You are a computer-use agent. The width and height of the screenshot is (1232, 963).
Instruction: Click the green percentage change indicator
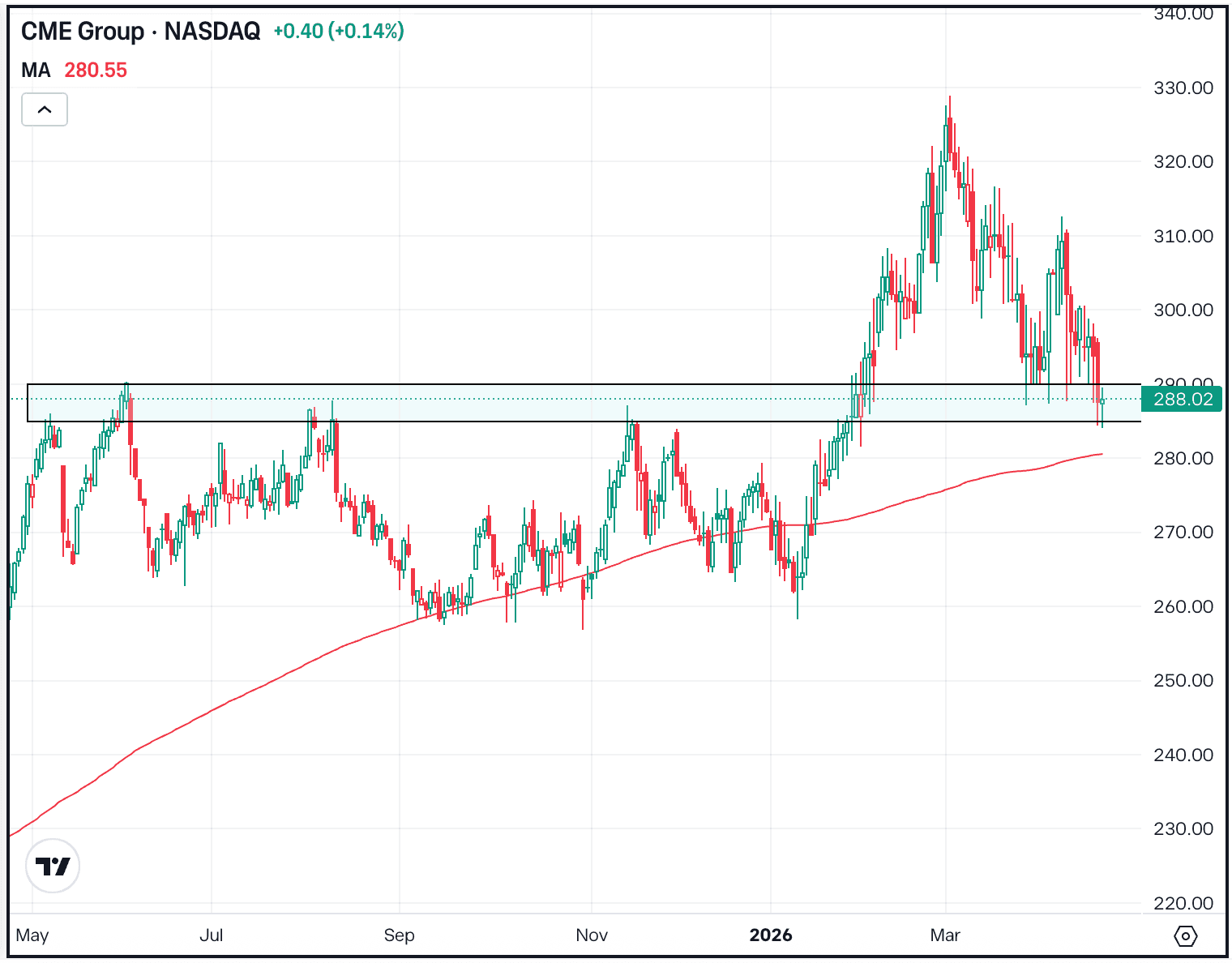(x=340, y=33)
